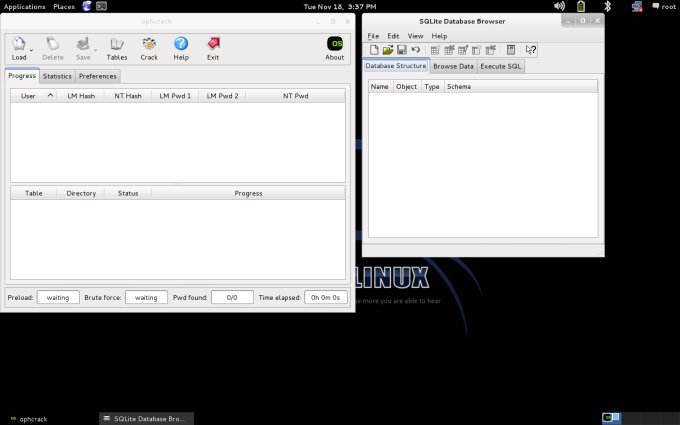Click the Directory column header
Screen dimensions: 680x425
click(x=81, y=193)
